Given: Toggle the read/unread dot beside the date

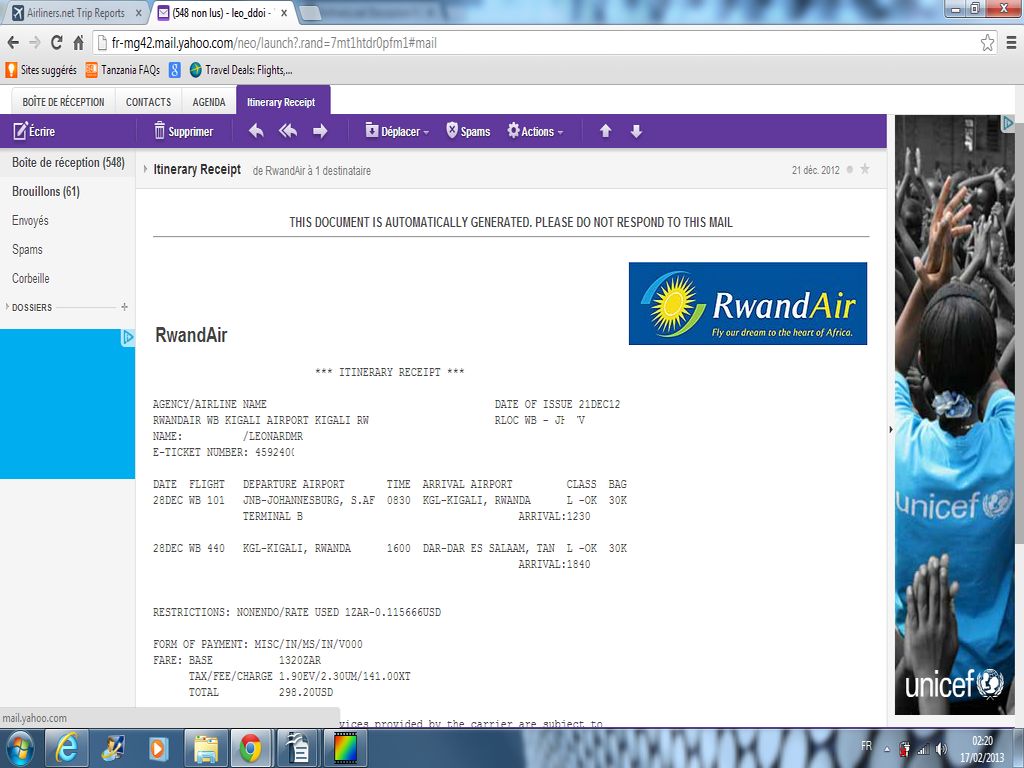Looking at the screenshot, I should pyautogui.click(x=850, y=170).
